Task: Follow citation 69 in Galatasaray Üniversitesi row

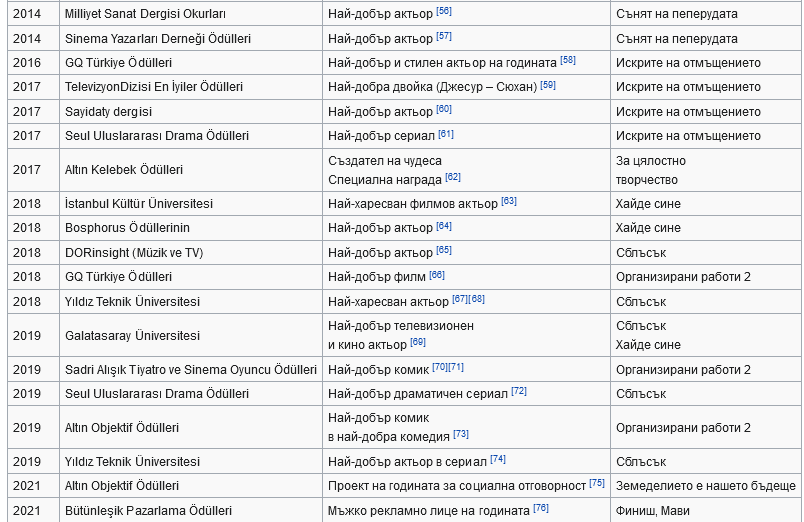Action: 418,342
